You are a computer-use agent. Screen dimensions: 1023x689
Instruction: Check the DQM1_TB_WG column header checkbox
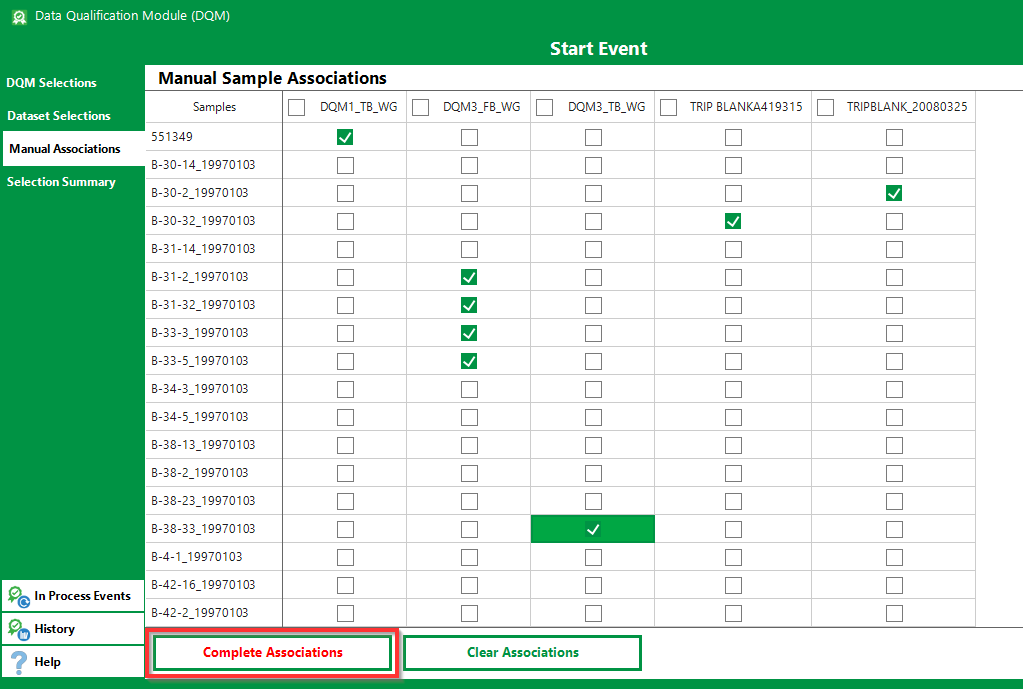click(x=296, y=107)
